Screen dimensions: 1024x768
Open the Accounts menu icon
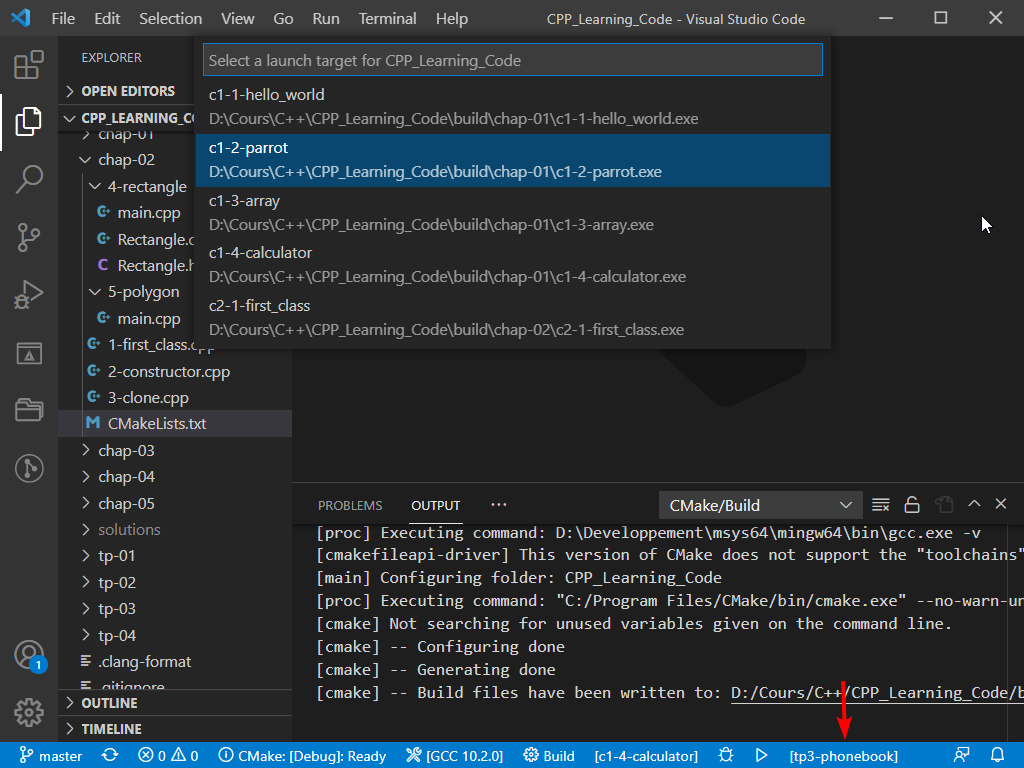point(29,655)
